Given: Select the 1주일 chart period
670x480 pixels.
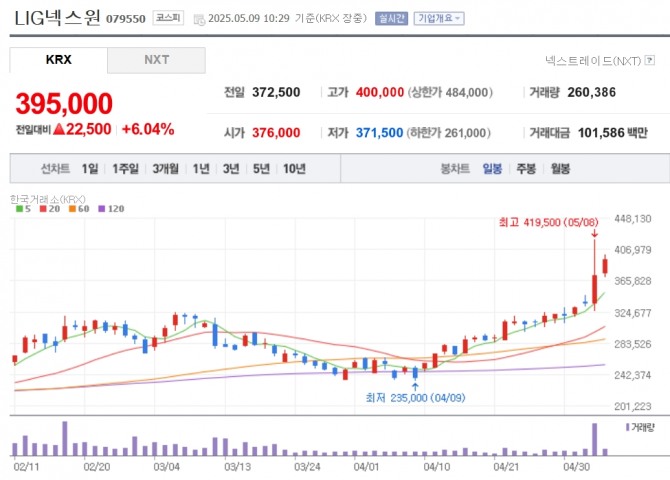Looking at the screenshot, I should [x=126, y=169].
